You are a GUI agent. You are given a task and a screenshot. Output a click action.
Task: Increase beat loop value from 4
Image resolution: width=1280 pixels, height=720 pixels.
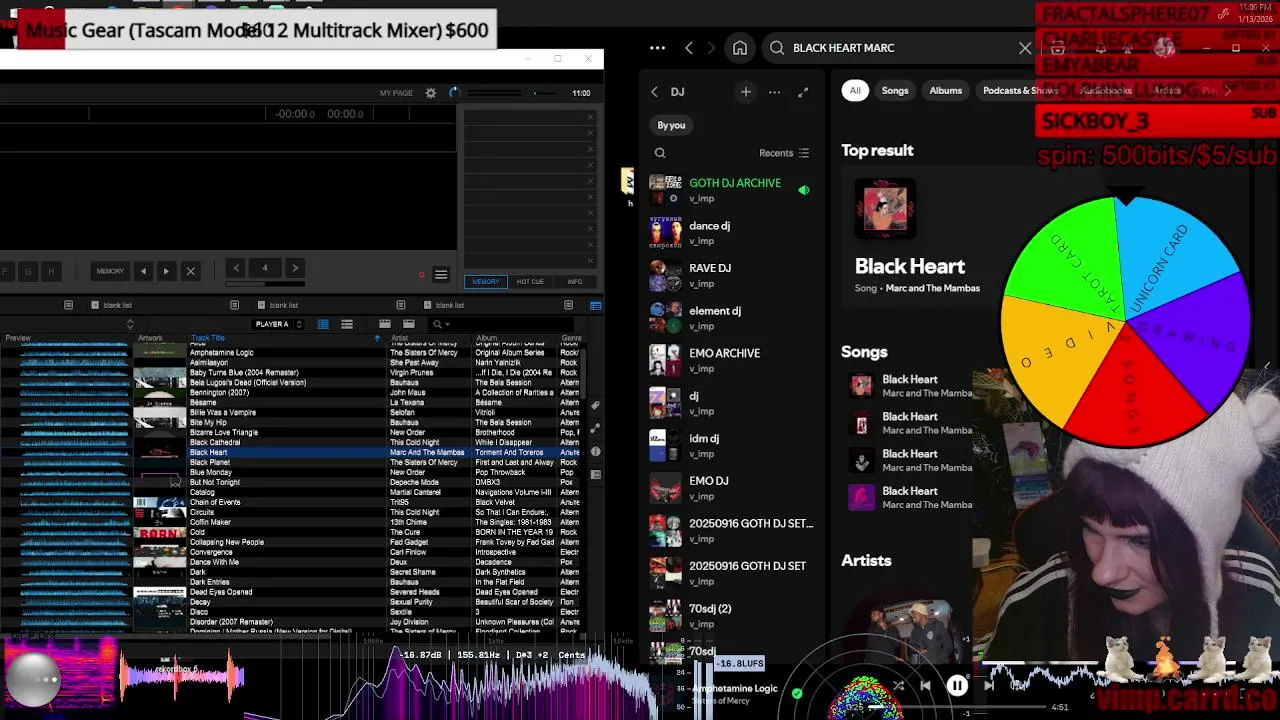click(x=294, y=268)
